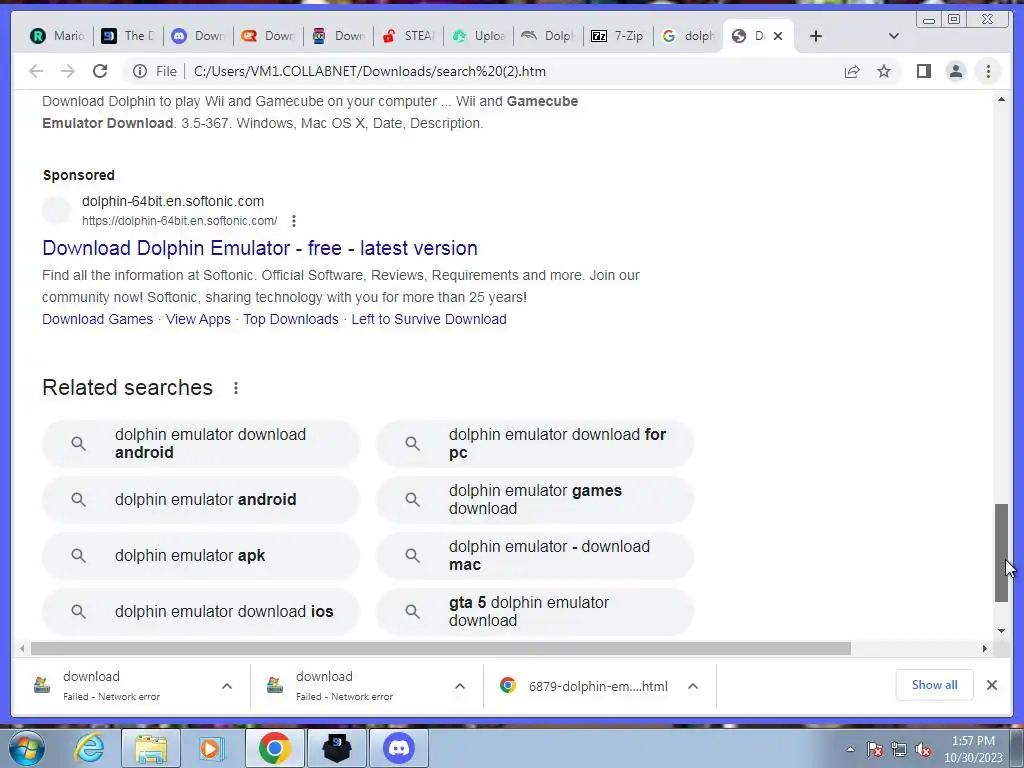Viewport: 1024px width, 768px height.
Task: Search dolphin emulator download android
Action: (x=200, y=443)
